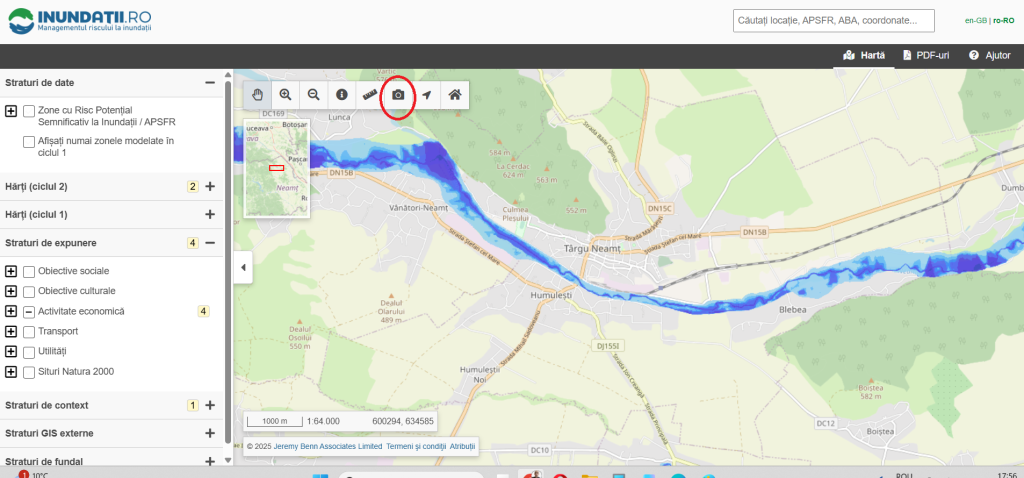Toggle the Situri Natura 2000 checkbox
Image resolution: width=1024 pixels, height=478 pixels.
tap(29, 372)
